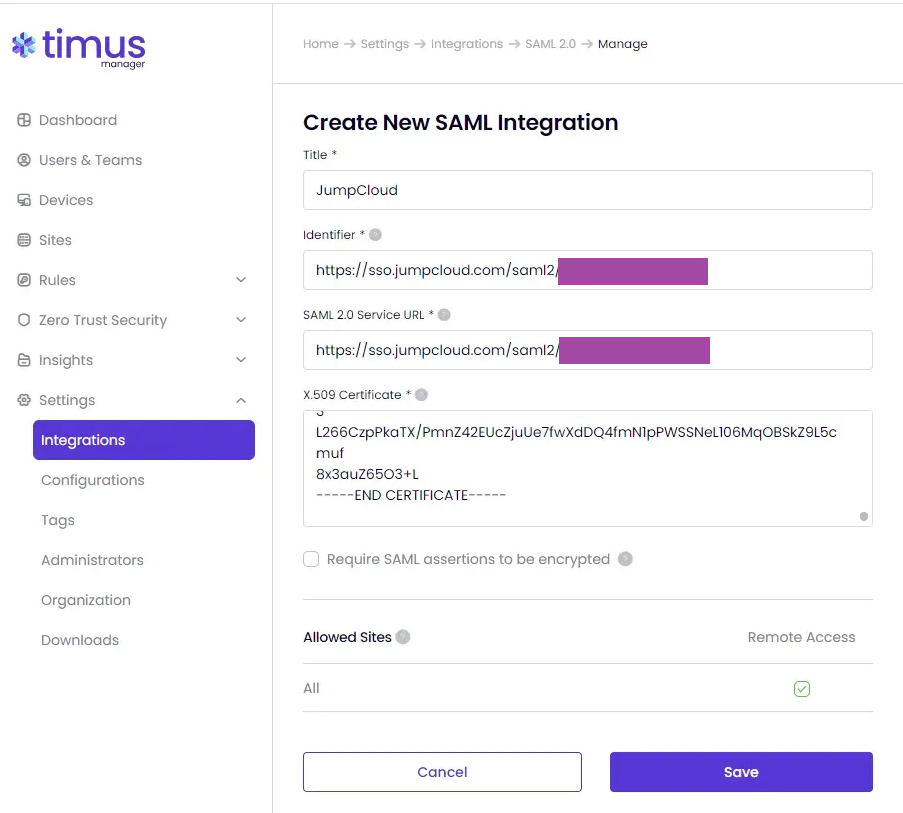Click the Allowed Sites help icon
903x813 pixels.
403,637
